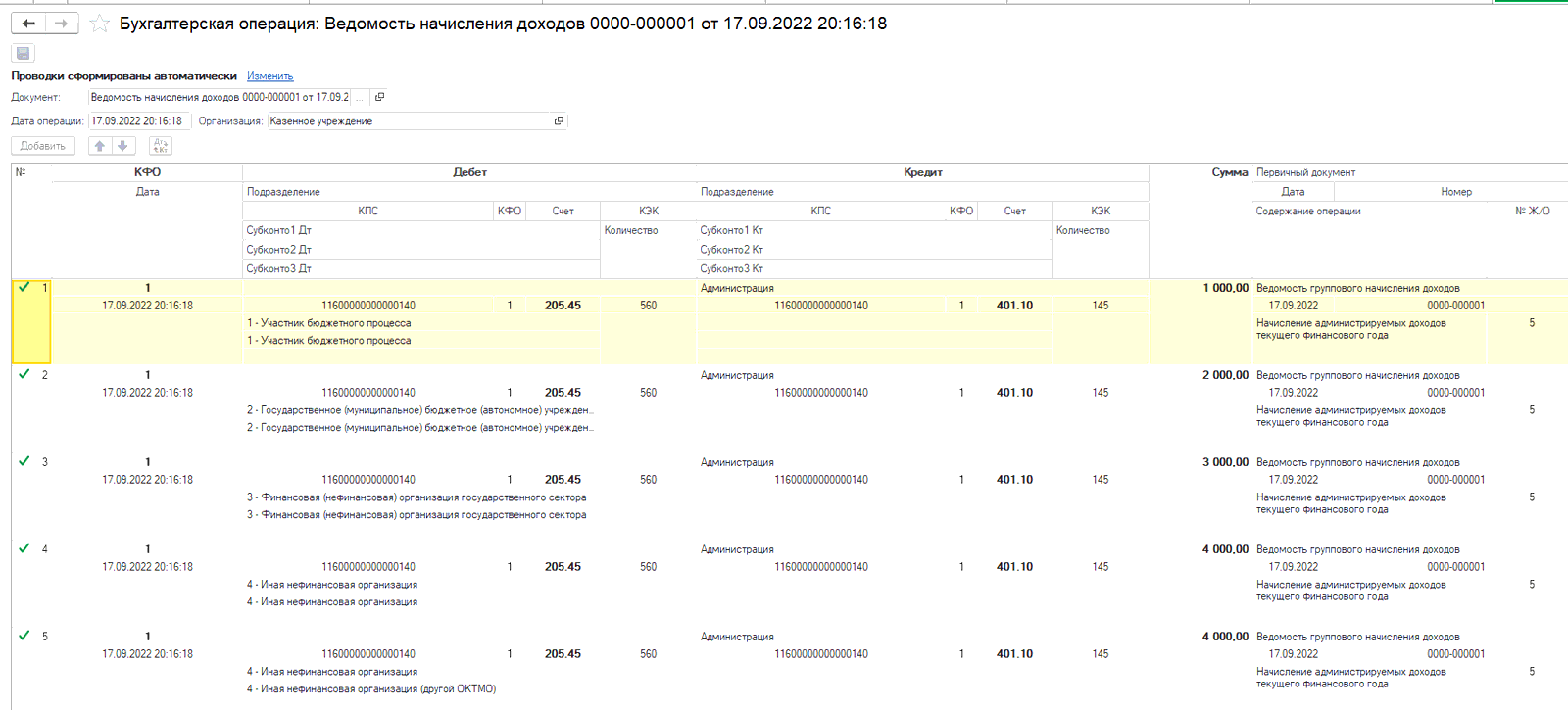Click the Первичный документ column header
Screen dimensions: 1568x710
(1306, 172)
